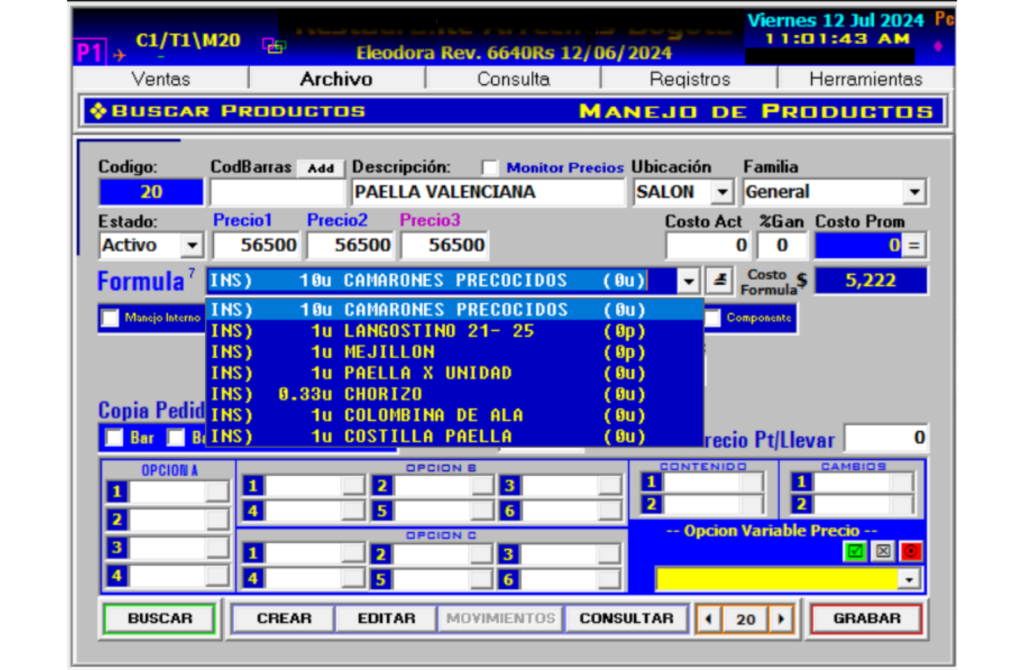
Task: Select PAELLA X UNIDAD in formula list
Action: pos(455,373)
